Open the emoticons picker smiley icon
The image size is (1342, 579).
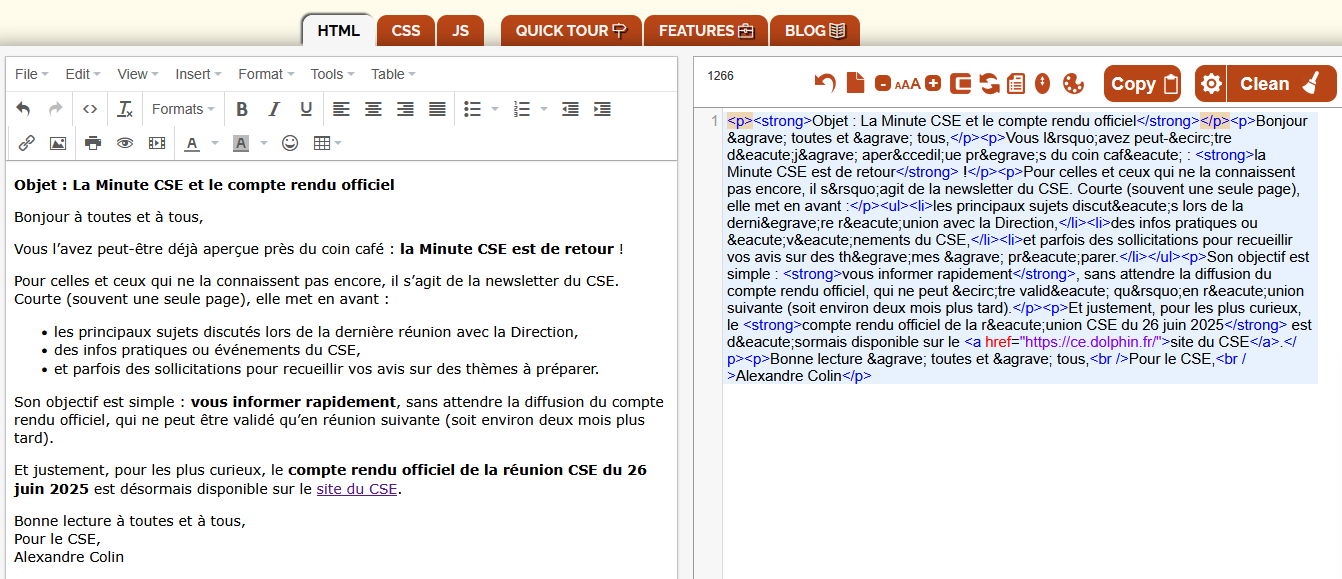(x=290, y=143)
